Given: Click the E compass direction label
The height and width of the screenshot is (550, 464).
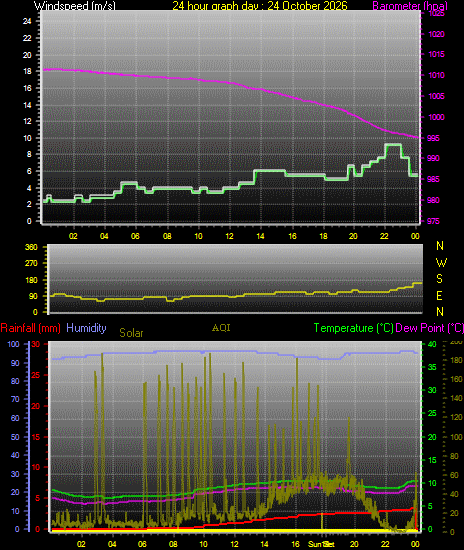Looking at the screenshot, I should (x=439, y=296).
